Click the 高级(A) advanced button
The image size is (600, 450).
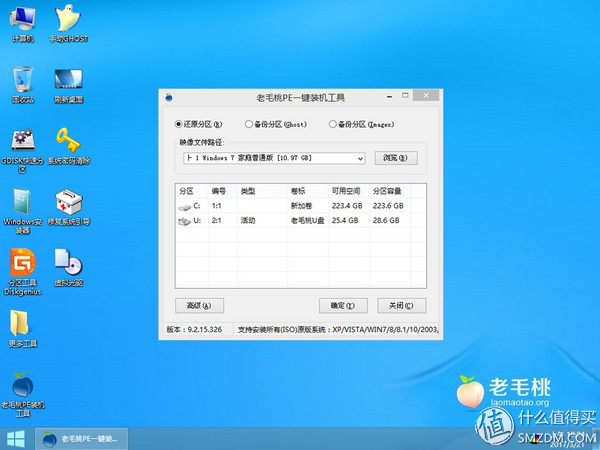[x=199, y=306]
